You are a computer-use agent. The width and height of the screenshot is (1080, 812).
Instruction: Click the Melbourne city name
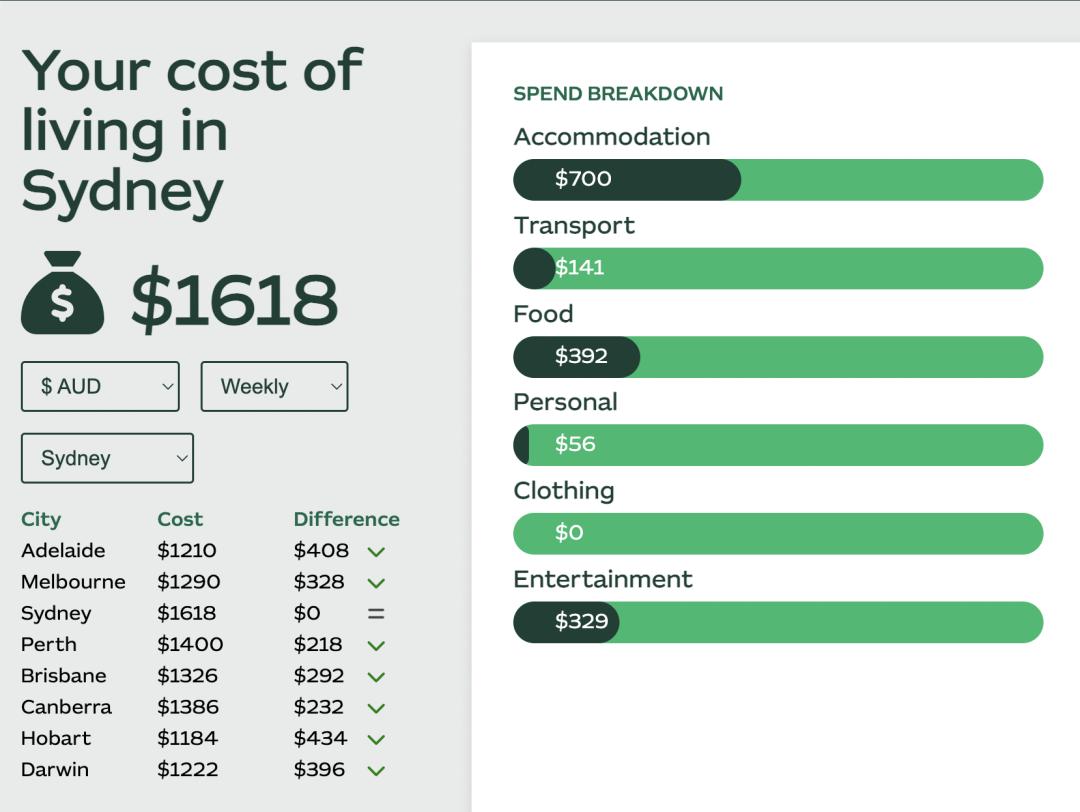click(73, 582)
